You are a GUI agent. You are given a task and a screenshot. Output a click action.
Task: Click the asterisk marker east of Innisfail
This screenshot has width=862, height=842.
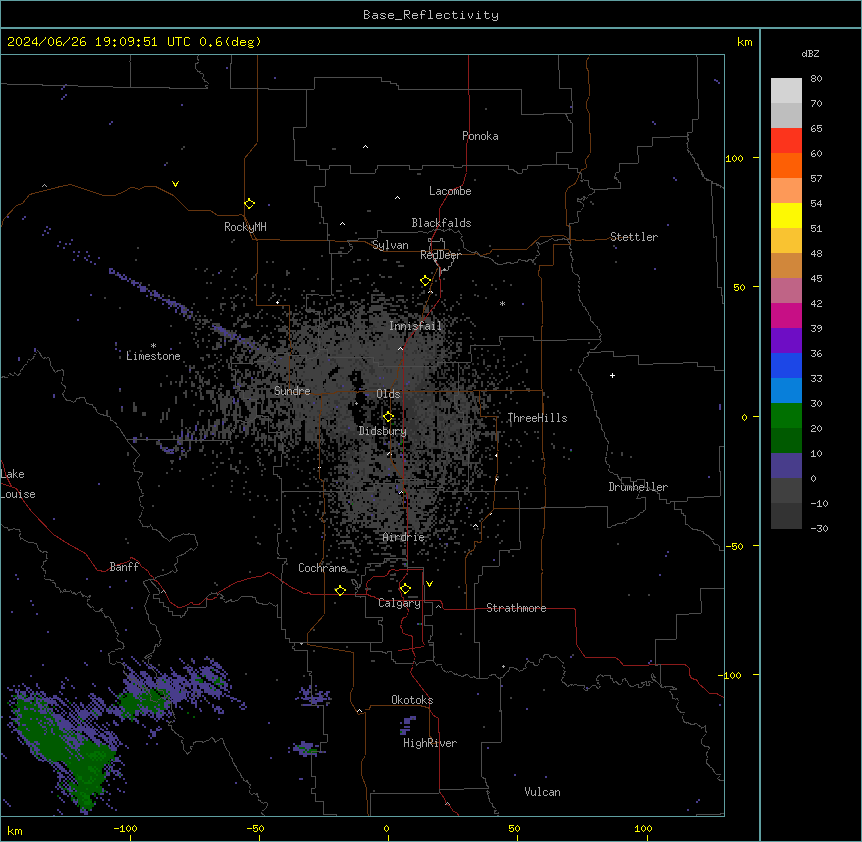tap(502, 303)
